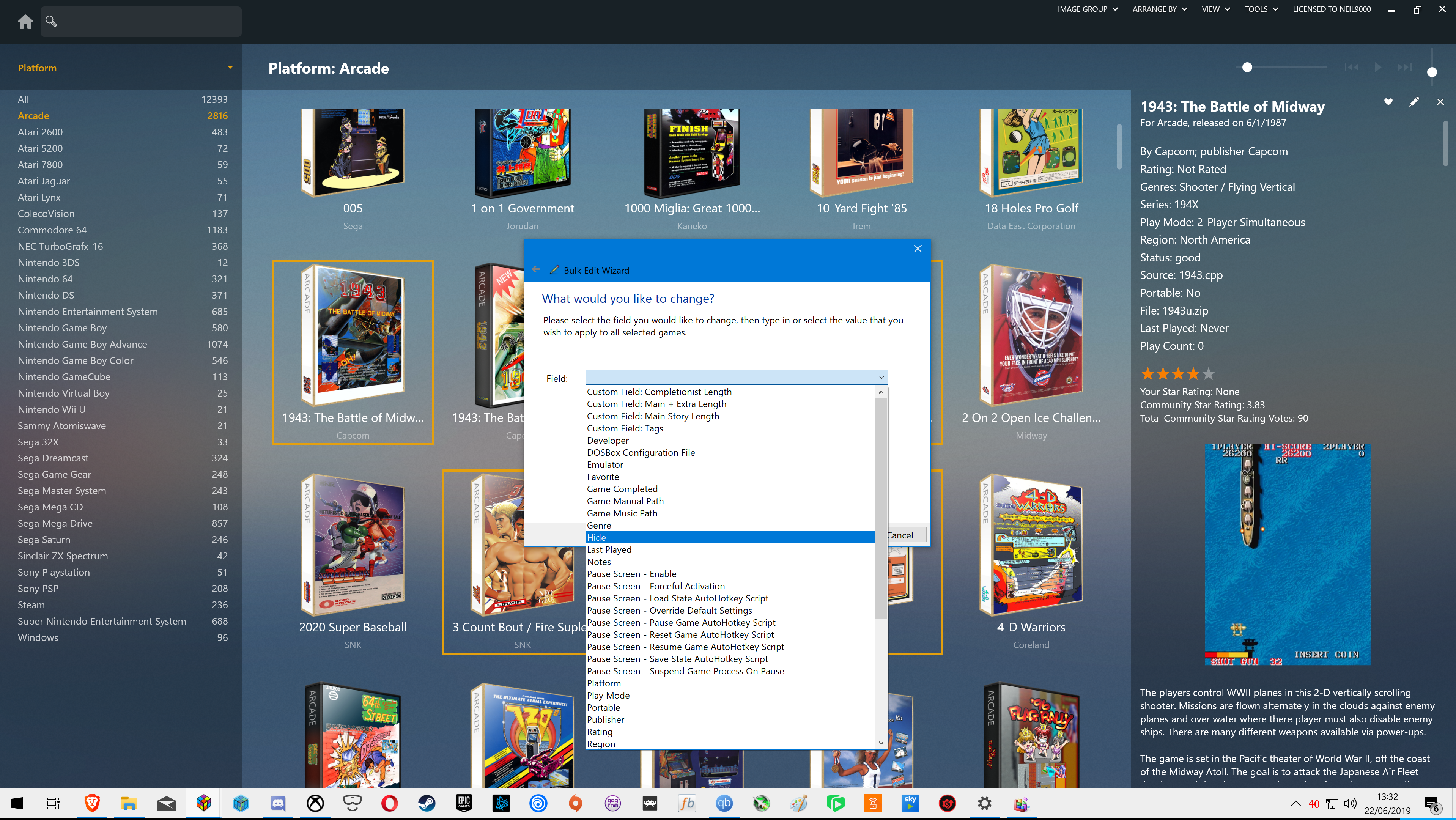This screenshot has width=1456, height=820.
Task: Adjust the box art size slider
Action: (x=1247, y=67)
